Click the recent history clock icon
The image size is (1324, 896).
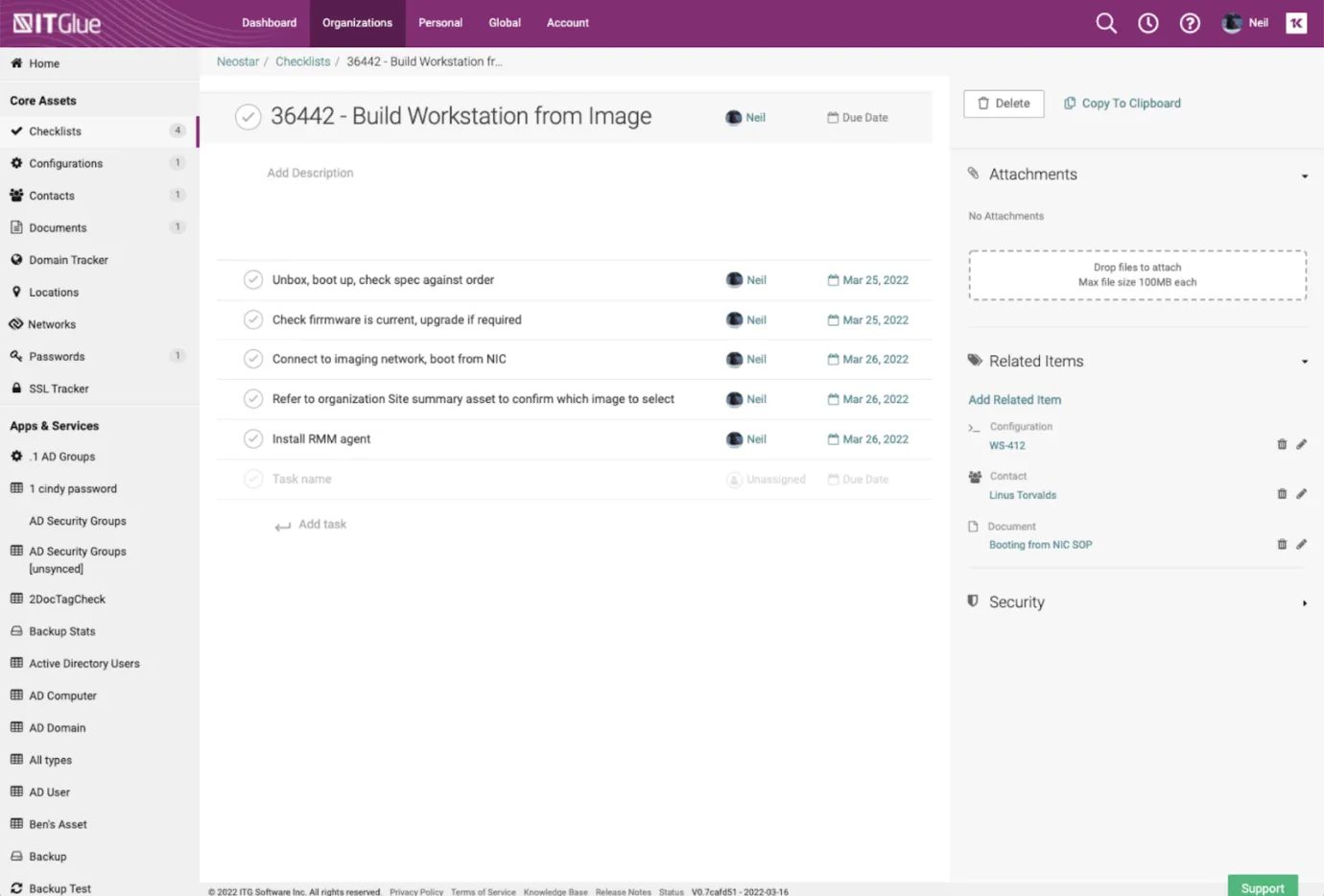(x=1147, y=23)
